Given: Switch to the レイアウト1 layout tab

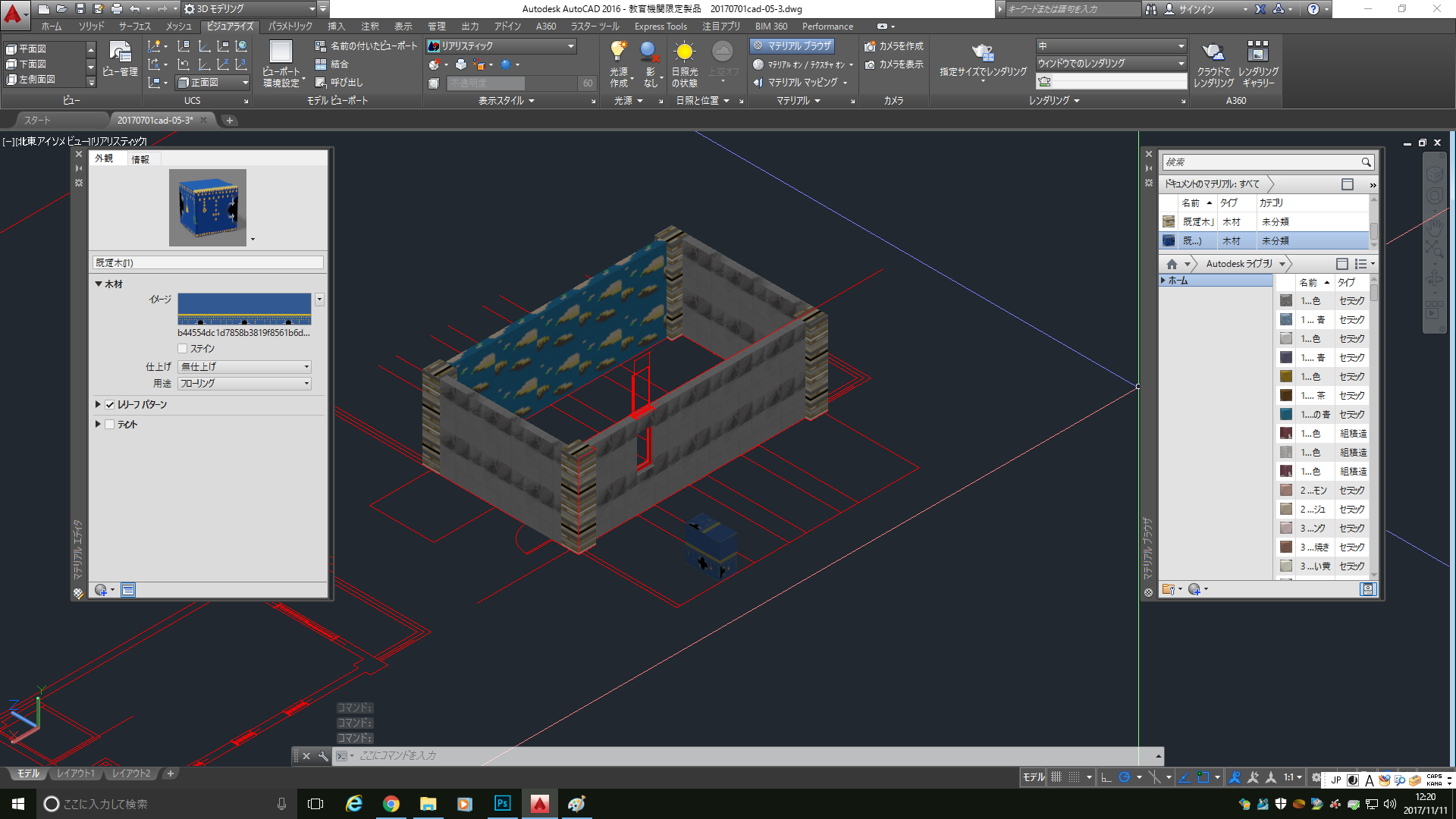Looking at the screenshot, I should tap(76, 774).
